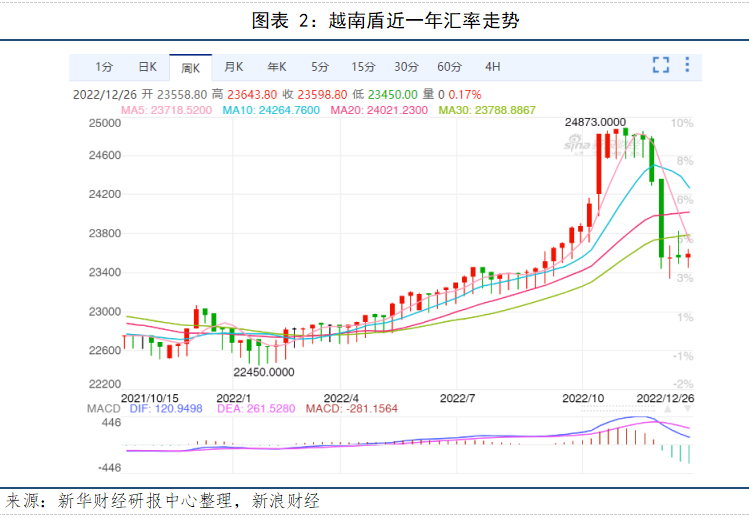
Task: Select the 60分 interval tab
Action: (x=448, y=67)
